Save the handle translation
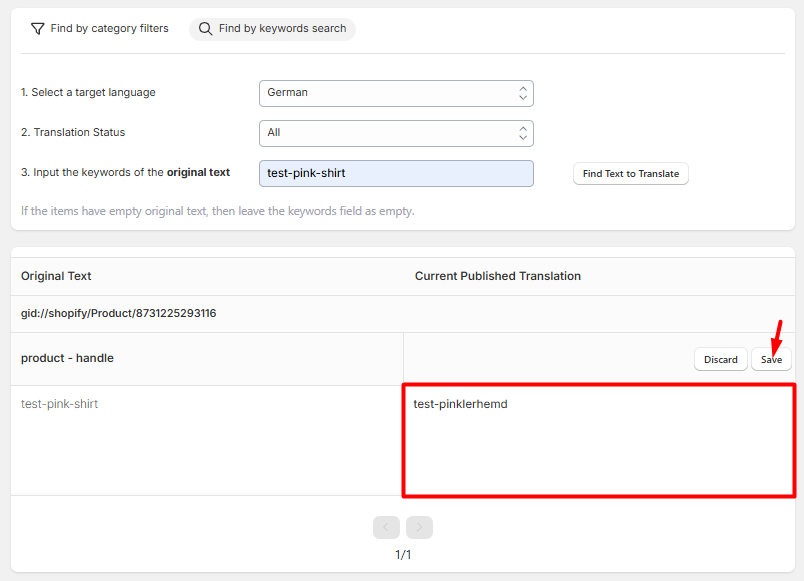 click(771, 359)
